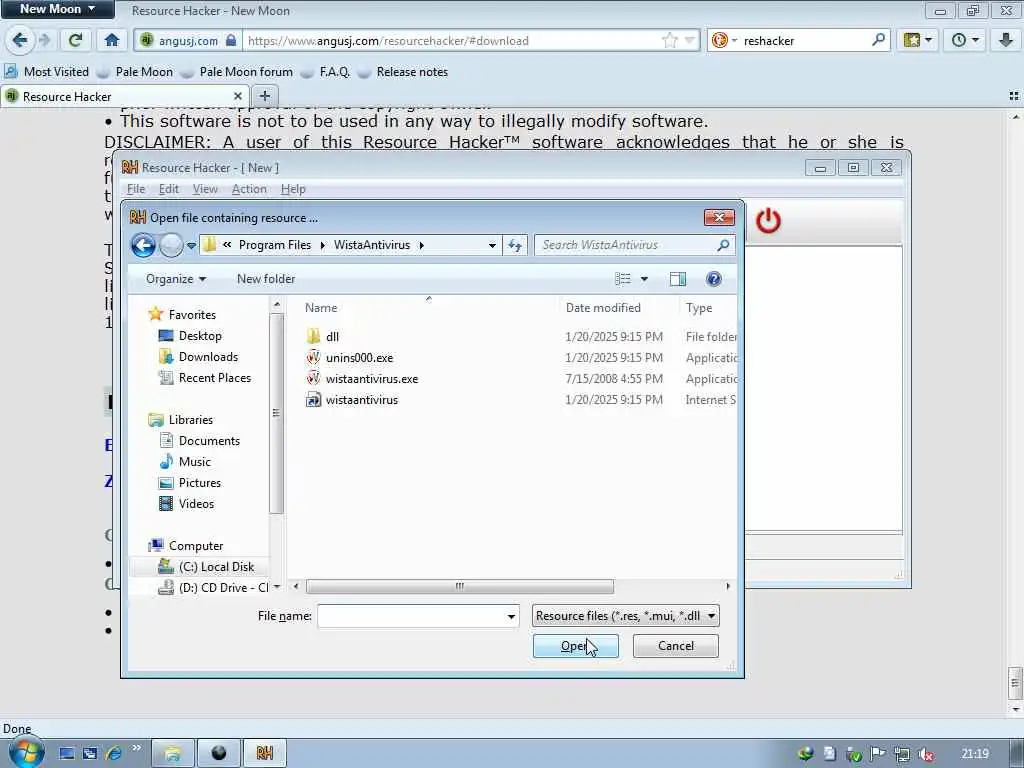Select (D:) CD Drive

tap(223, 588)
